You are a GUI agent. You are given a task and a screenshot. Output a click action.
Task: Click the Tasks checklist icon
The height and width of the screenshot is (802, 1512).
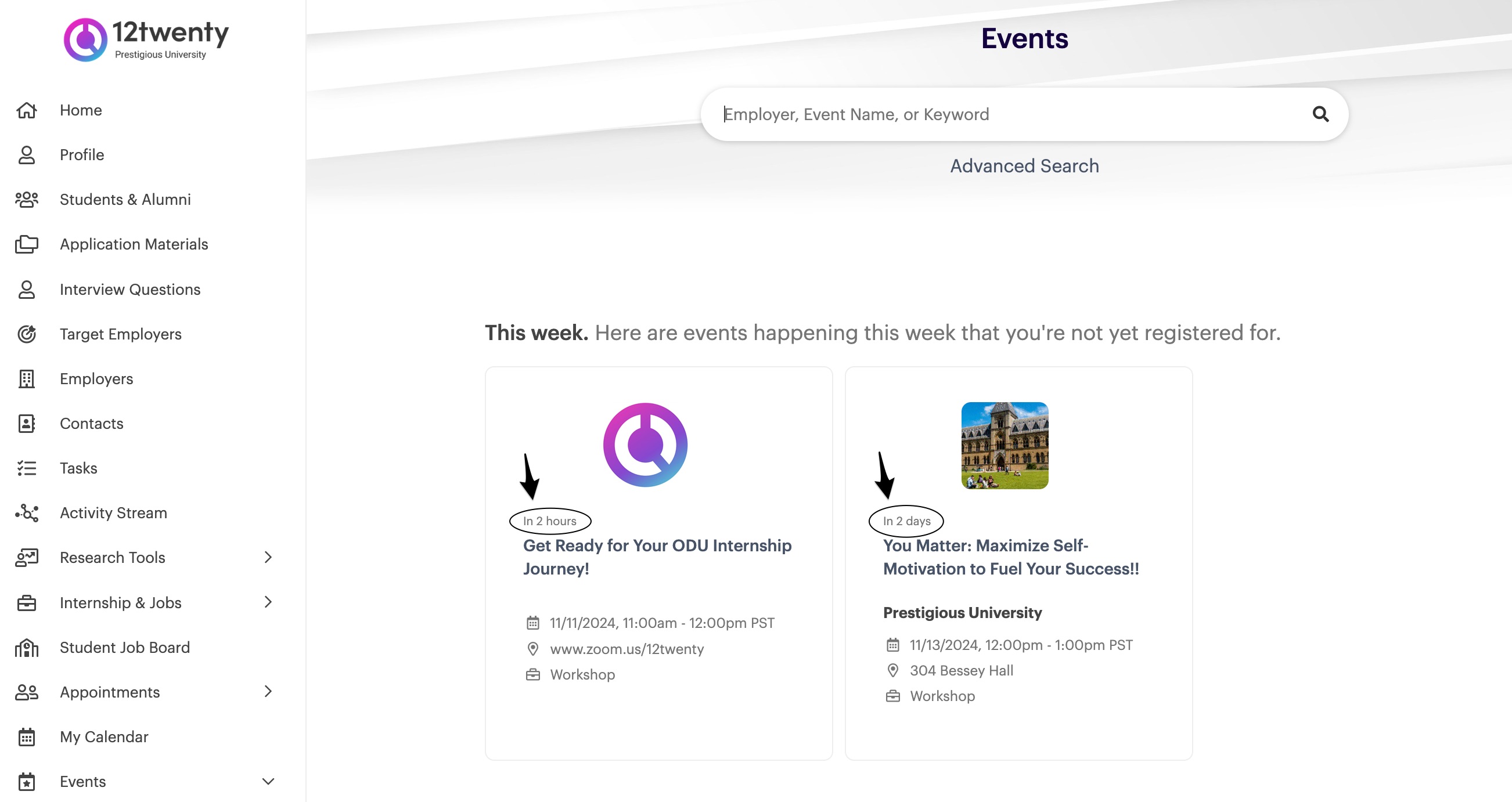point(26,468)
